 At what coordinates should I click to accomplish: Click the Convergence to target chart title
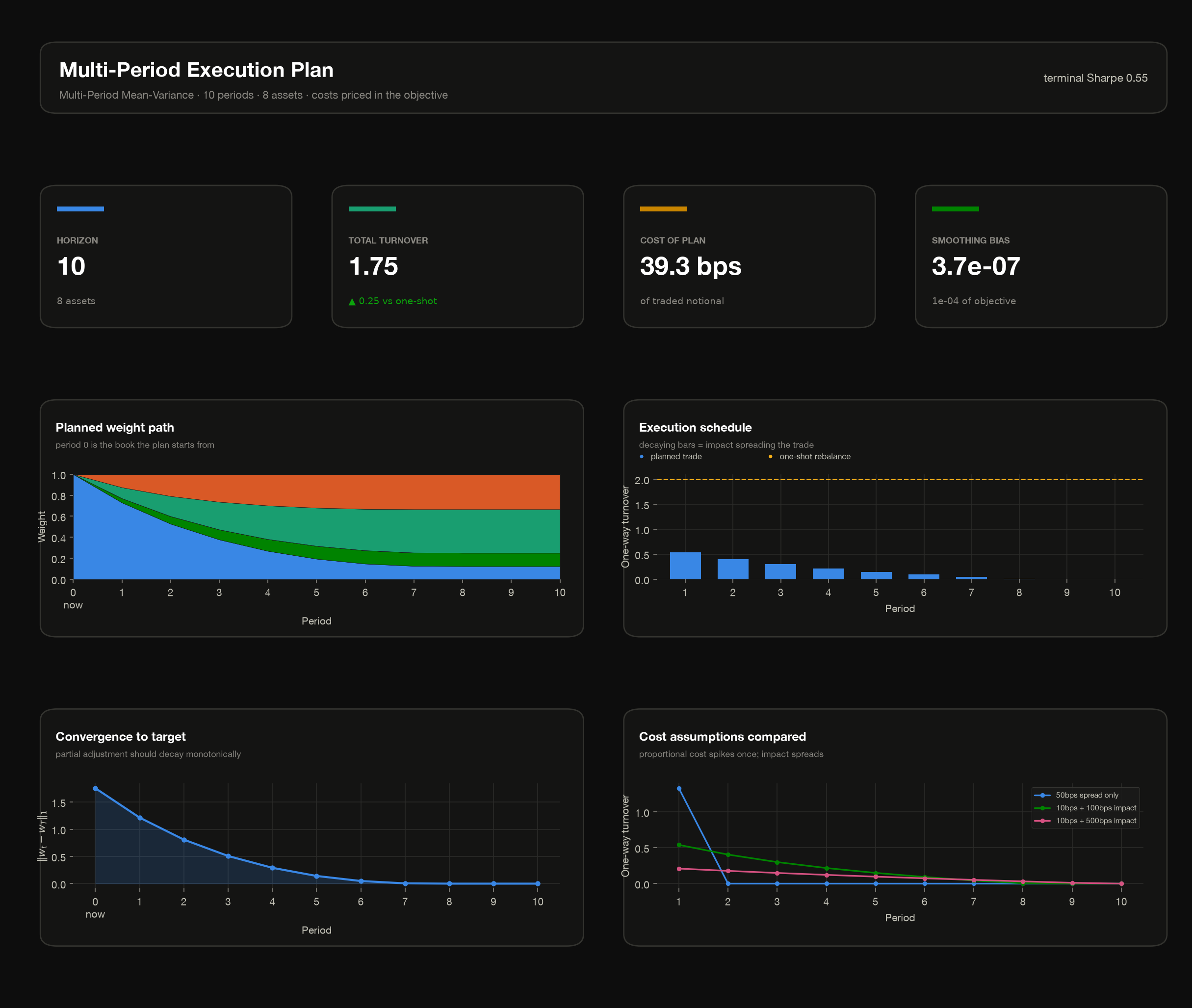pos(121,737)
